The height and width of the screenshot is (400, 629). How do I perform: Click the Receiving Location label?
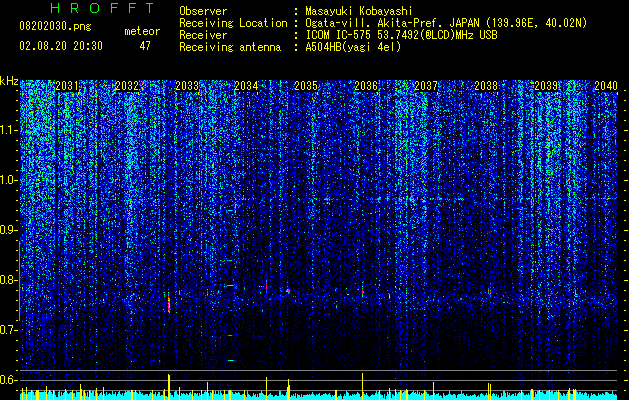(233, 23)
